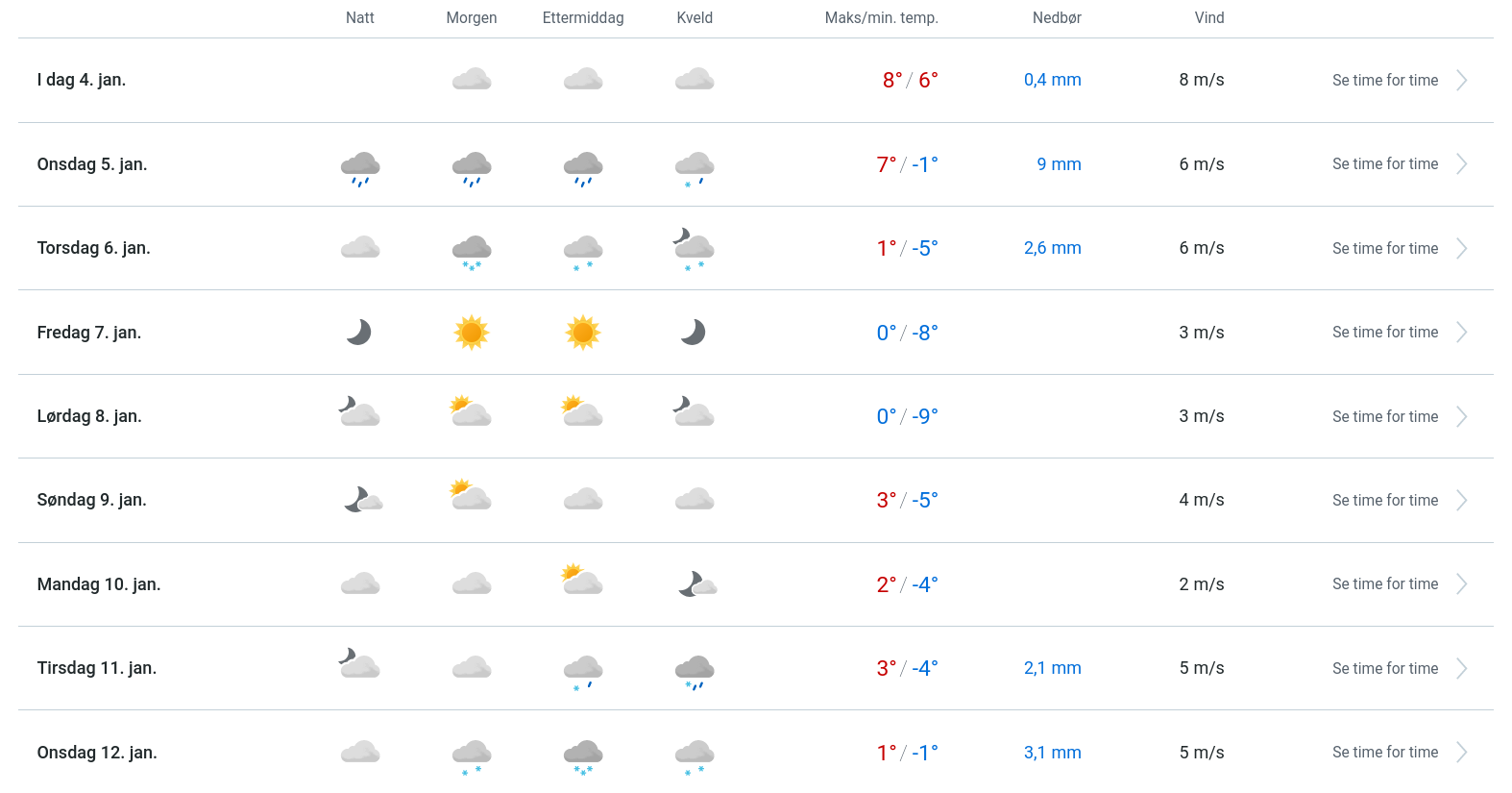Click Friday 7 Jan night moon icon
The height and width of the screenshot is (793, 1512).
click(359, 333)
